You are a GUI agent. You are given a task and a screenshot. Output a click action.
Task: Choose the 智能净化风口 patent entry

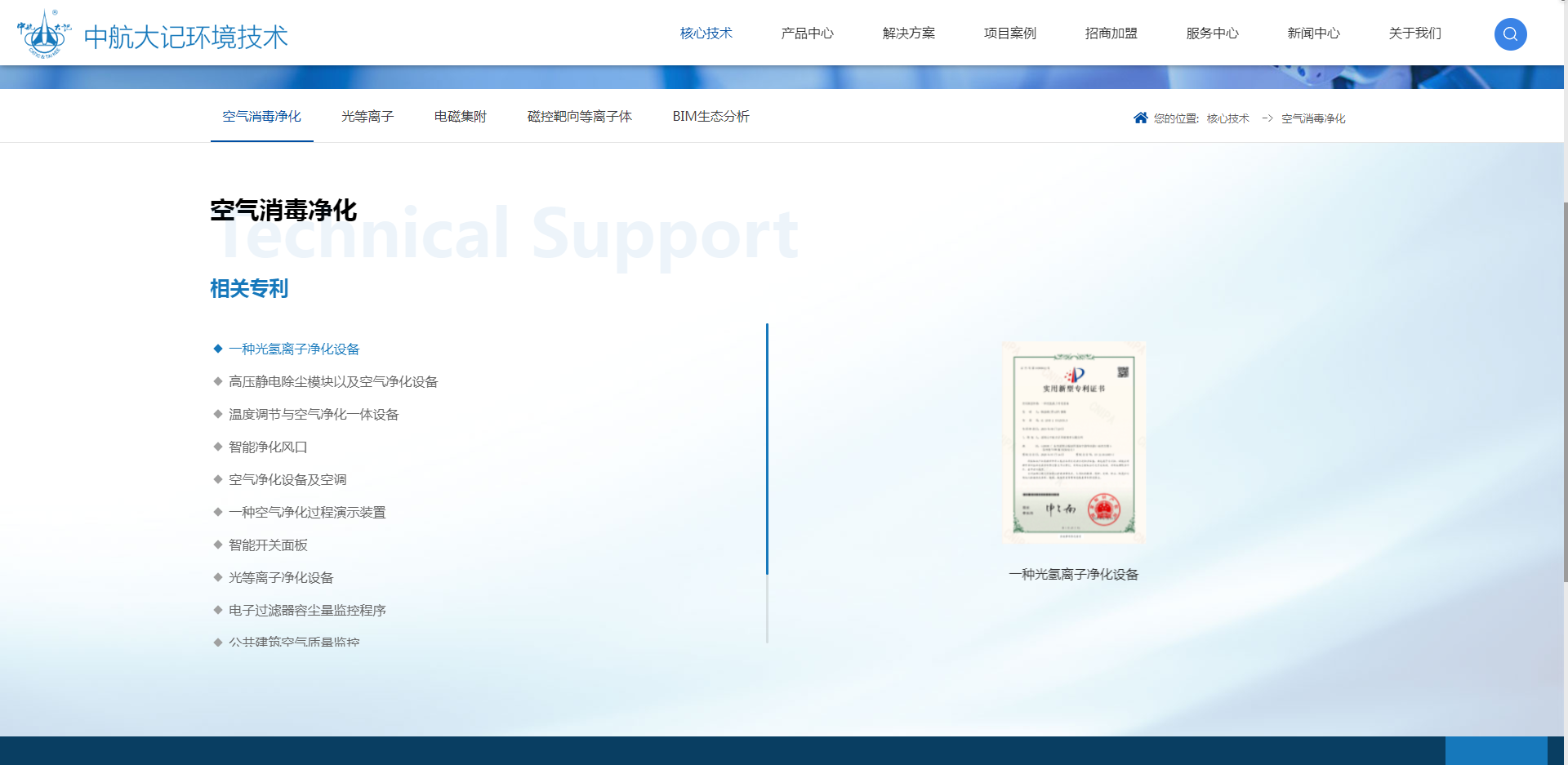268,447
